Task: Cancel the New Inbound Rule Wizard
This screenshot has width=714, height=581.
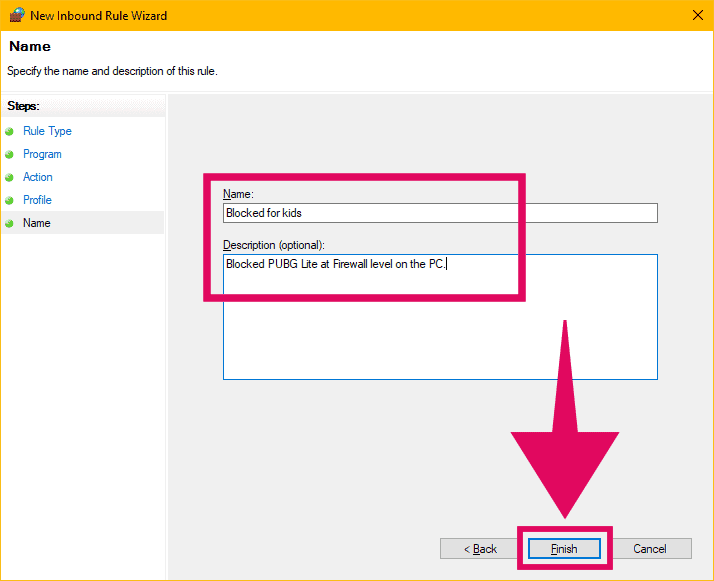Action: [650, 549]
